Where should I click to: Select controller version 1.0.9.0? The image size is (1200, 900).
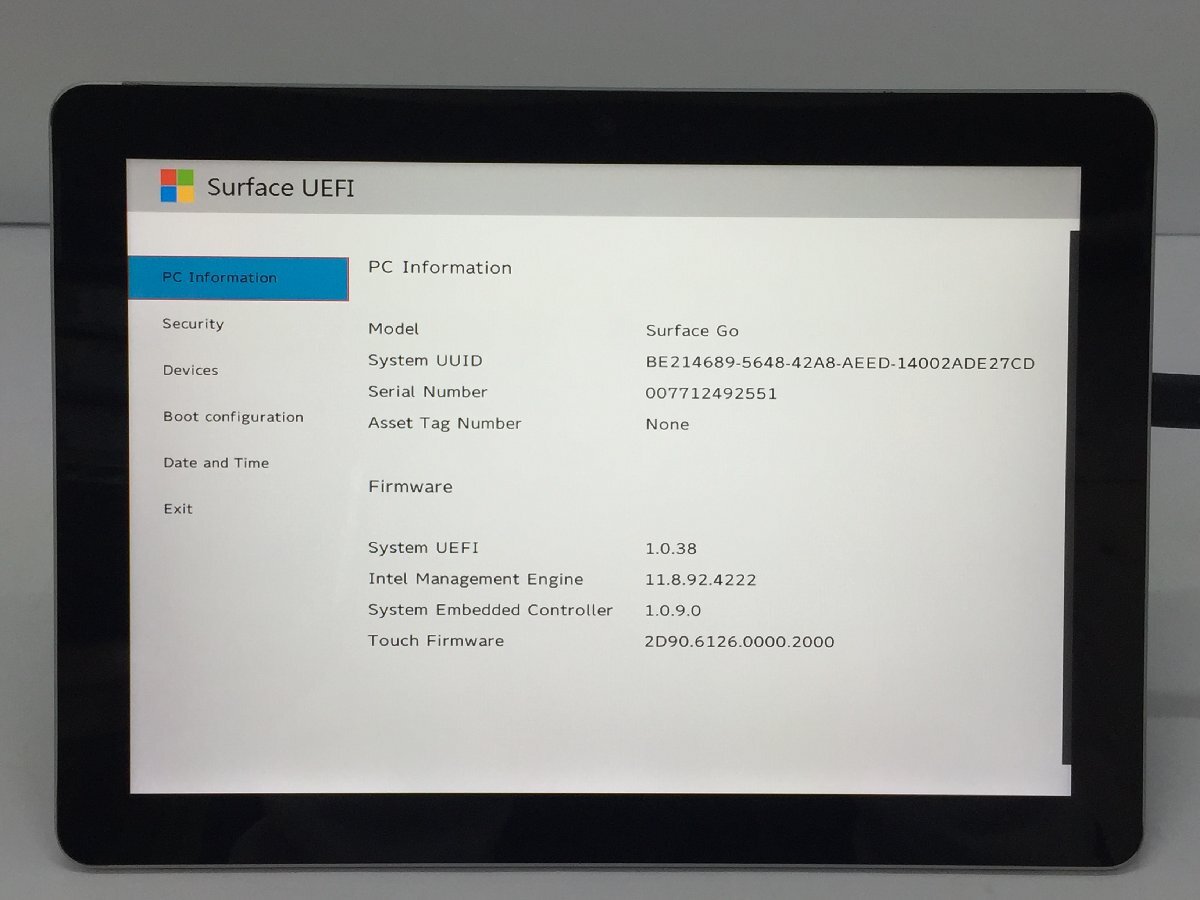pyautogui.click(x=673, y=611)
